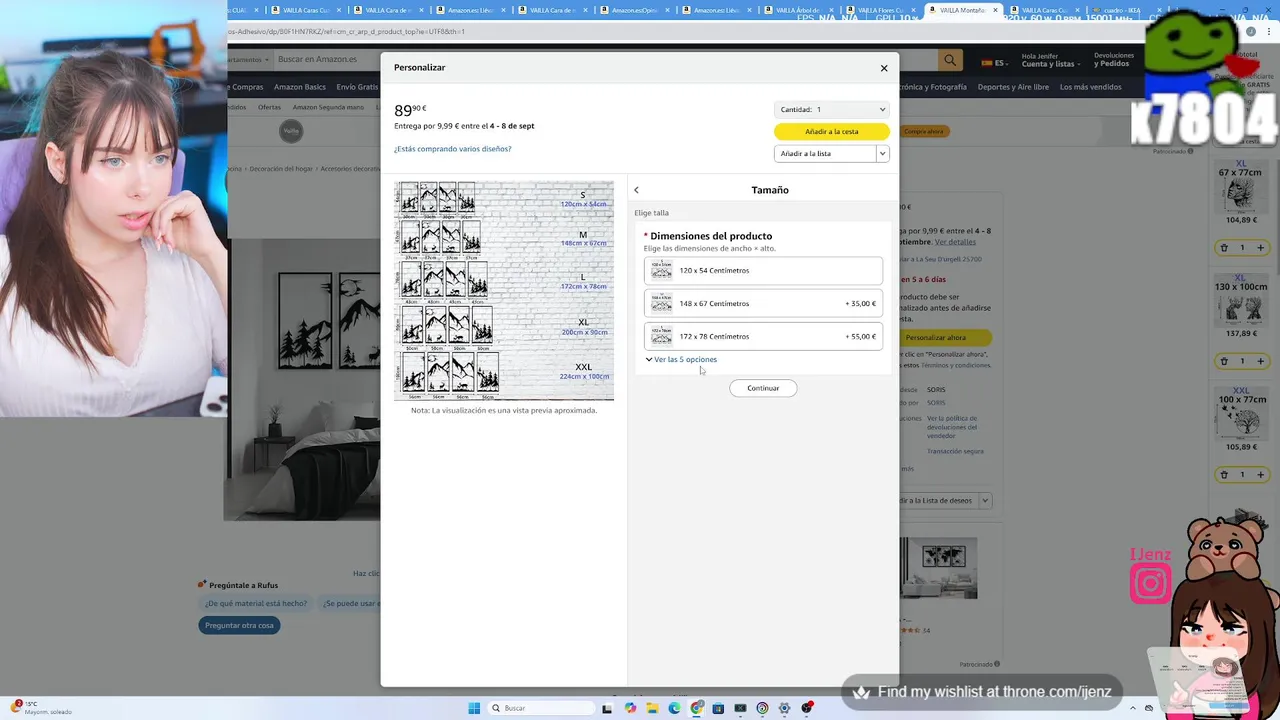Delete the 67 x 77cm cart item

pos(1224,248)
